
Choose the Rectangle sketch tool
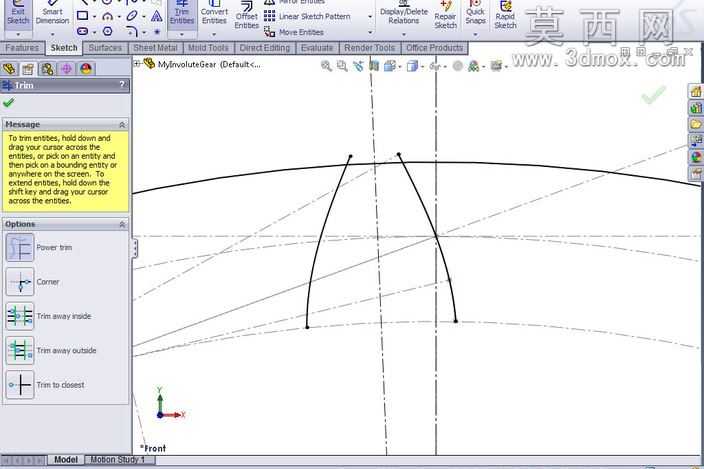83,16
